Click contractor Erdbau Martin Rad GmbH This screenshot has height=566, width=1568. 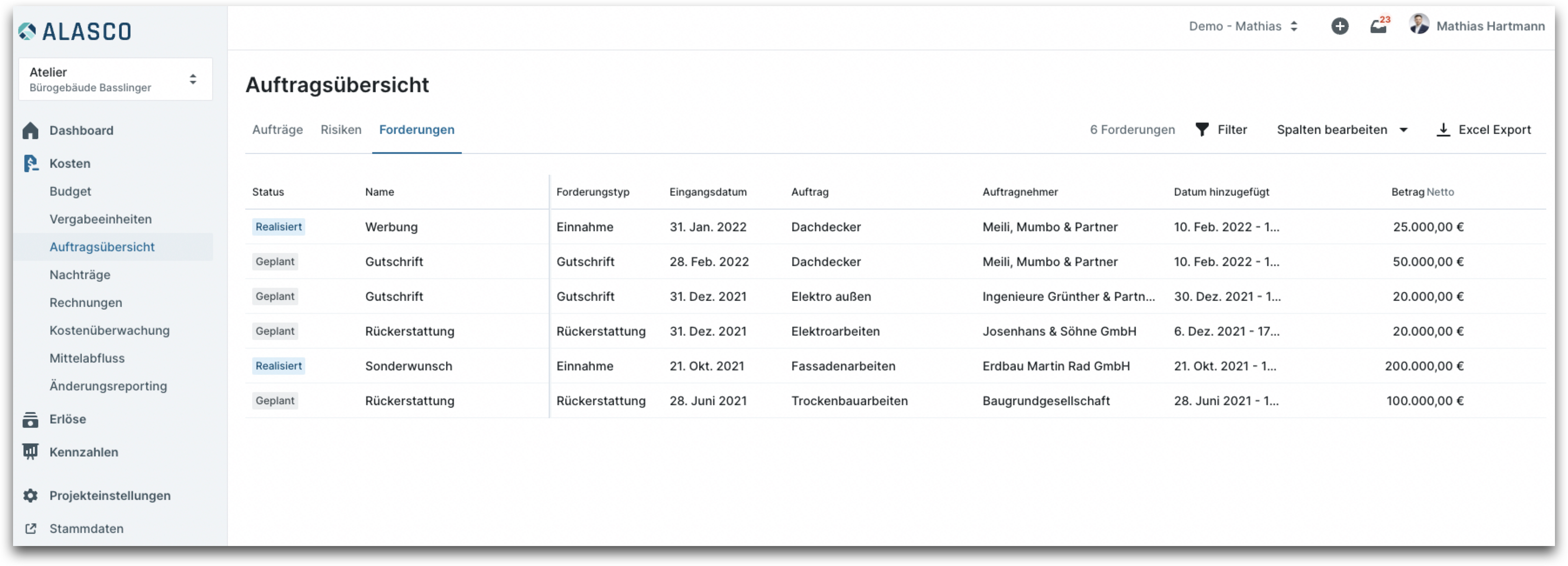tap(1056, 366)
